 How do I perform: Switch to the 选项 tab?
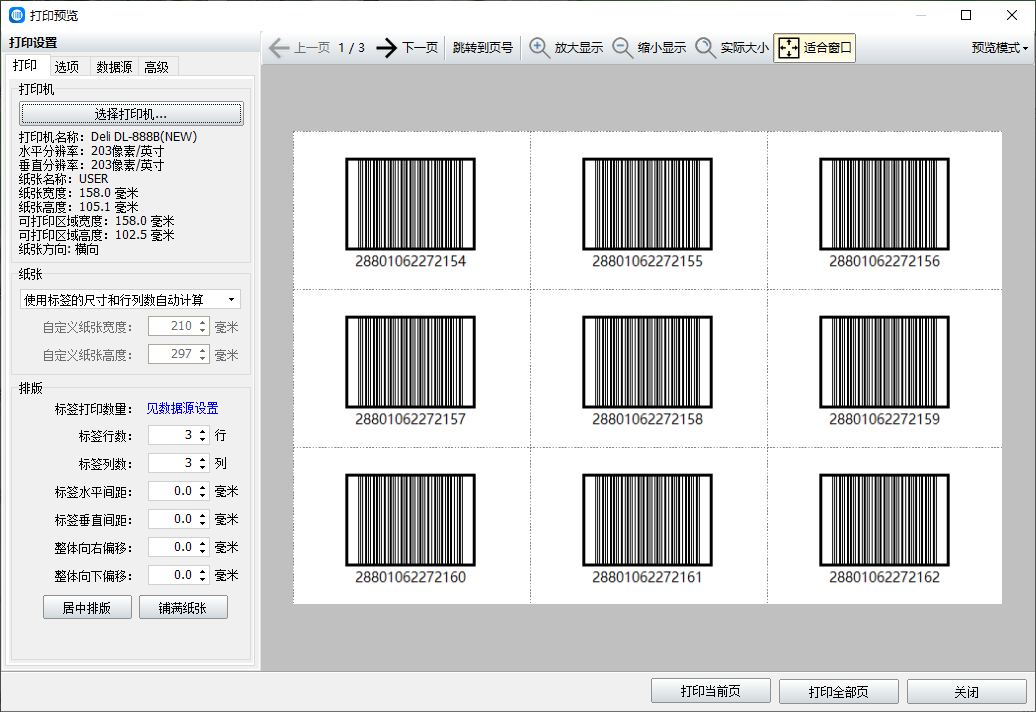67,67
